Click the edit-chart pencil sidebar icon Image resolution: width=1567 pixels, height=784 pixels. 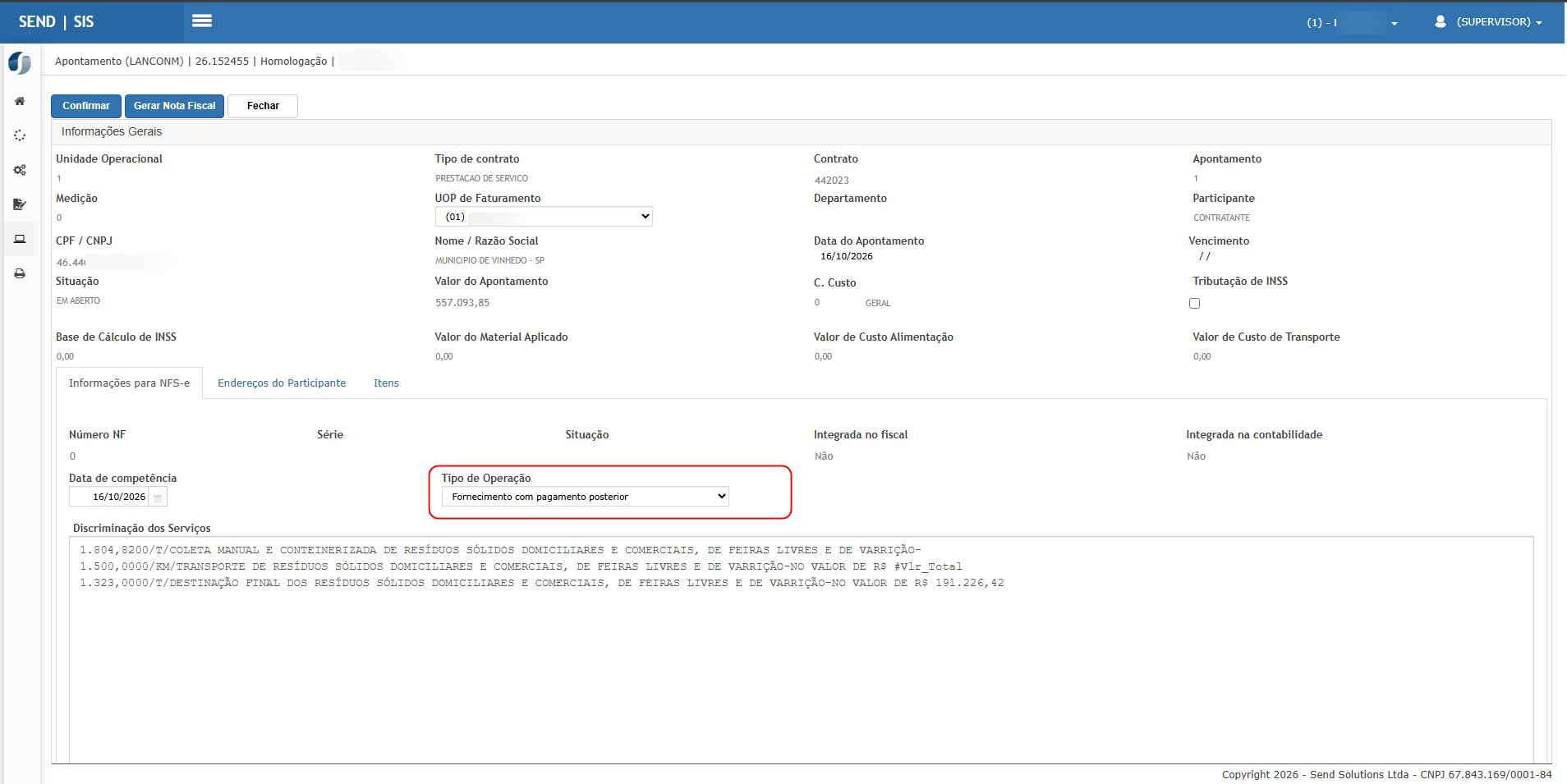(20, 204)
